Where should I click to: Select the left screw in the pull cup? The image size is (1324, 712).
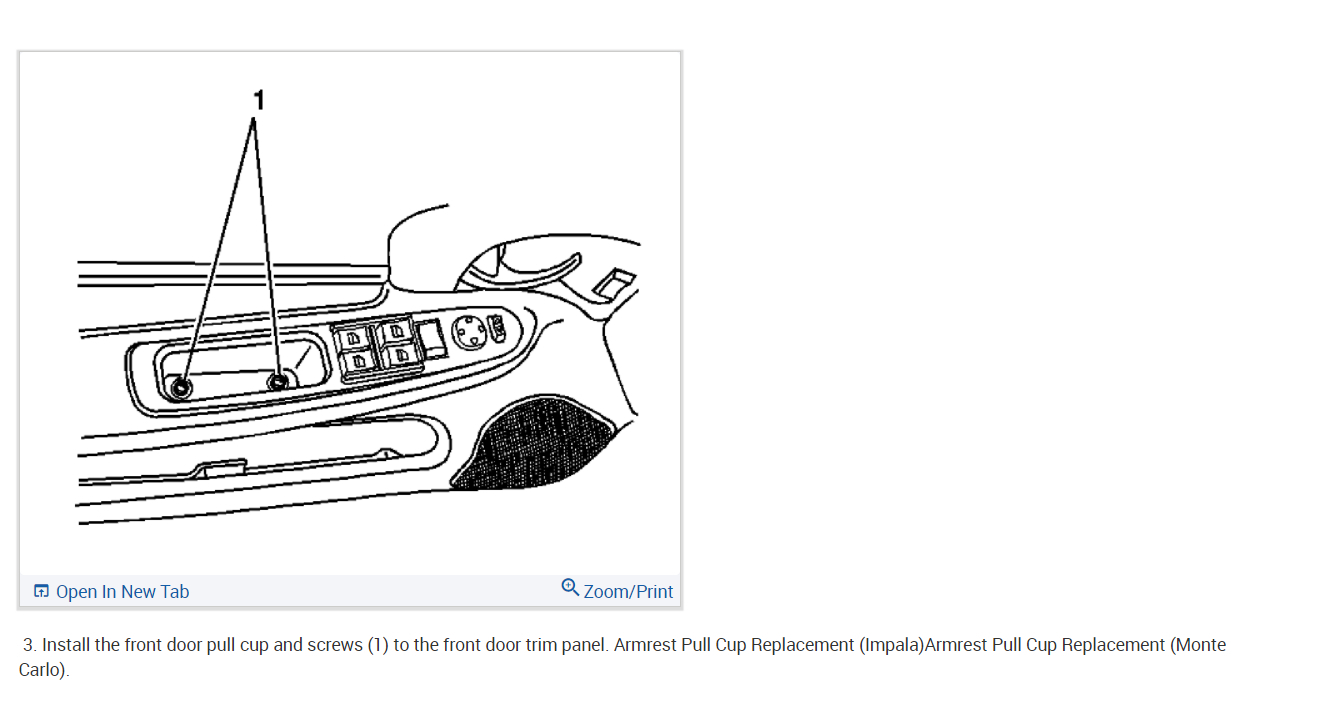pyautogui.click(x=181, y=388)
